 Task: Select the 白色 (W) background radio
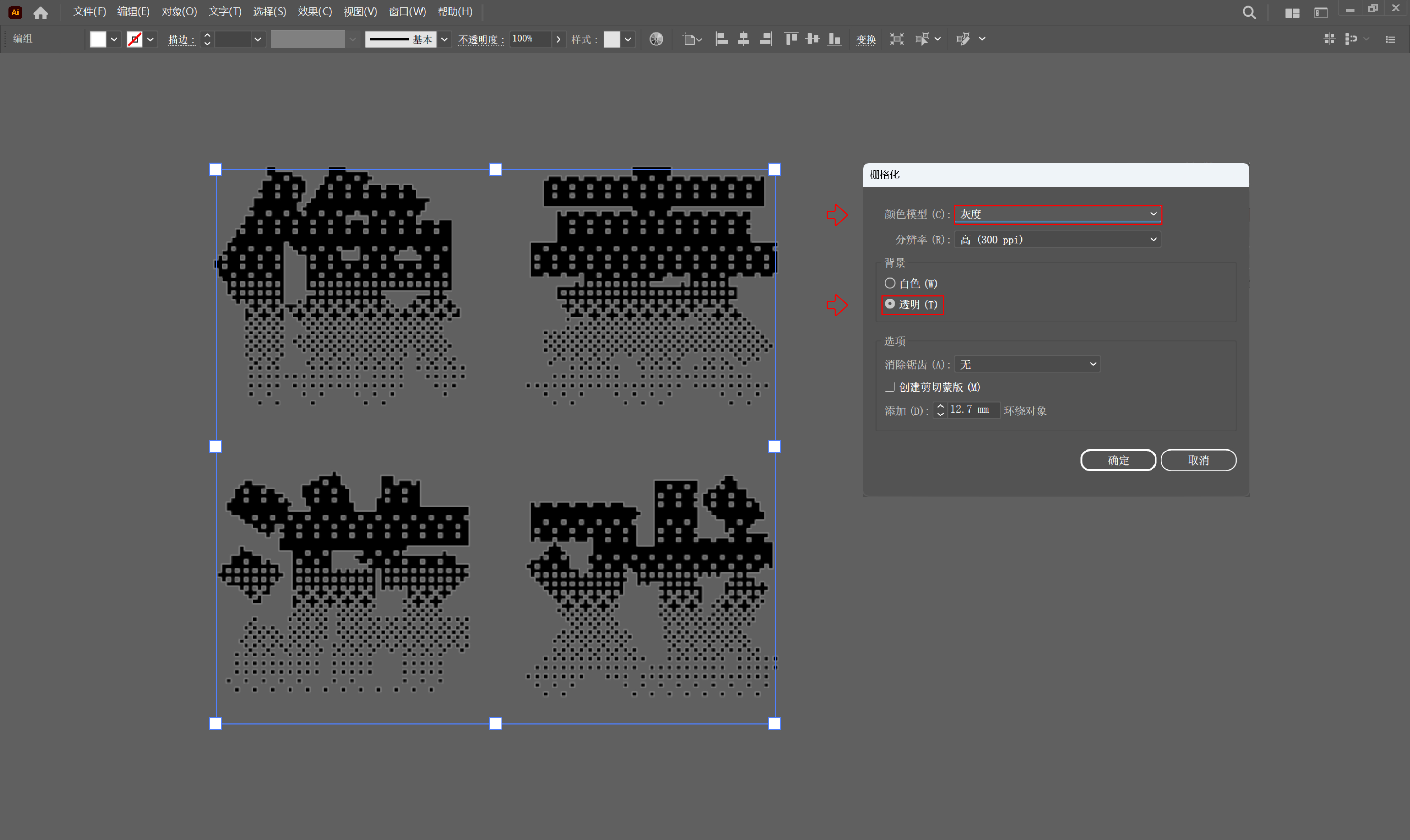click(890, 283)
